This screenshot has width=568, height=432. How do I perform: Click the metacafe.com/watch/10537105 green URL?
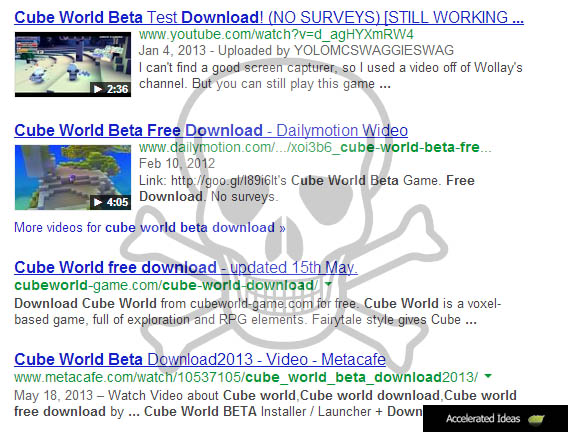pyautogui.click(x=246, y=377)
